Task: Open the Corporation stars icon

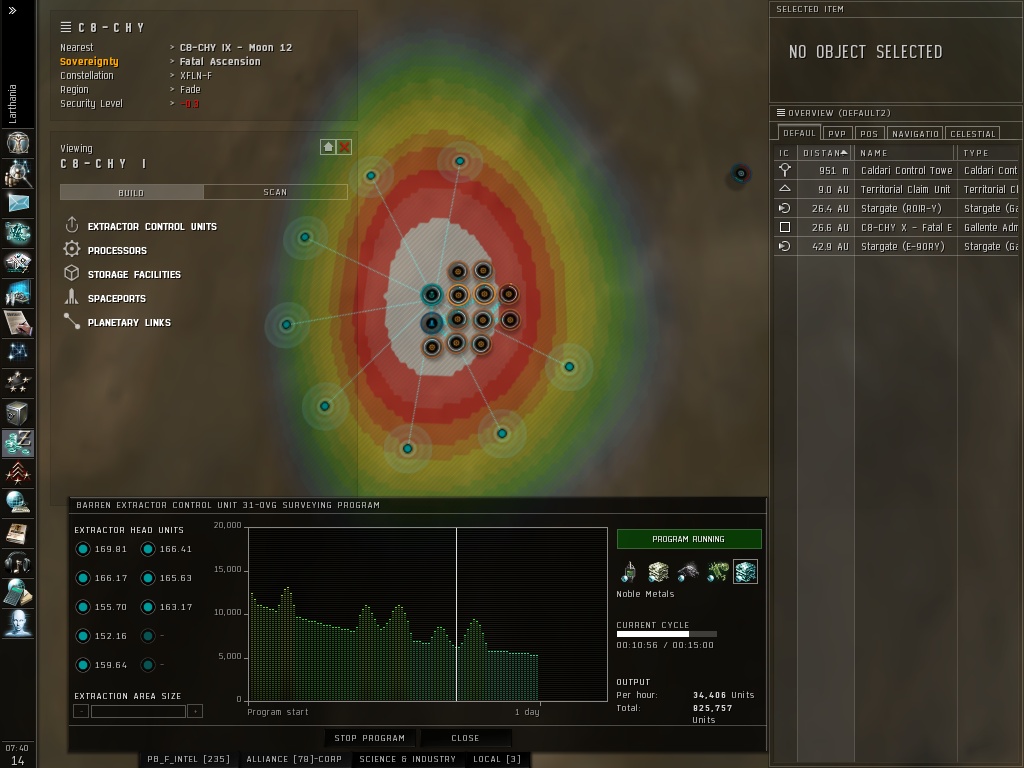Action: click(18, 383)
